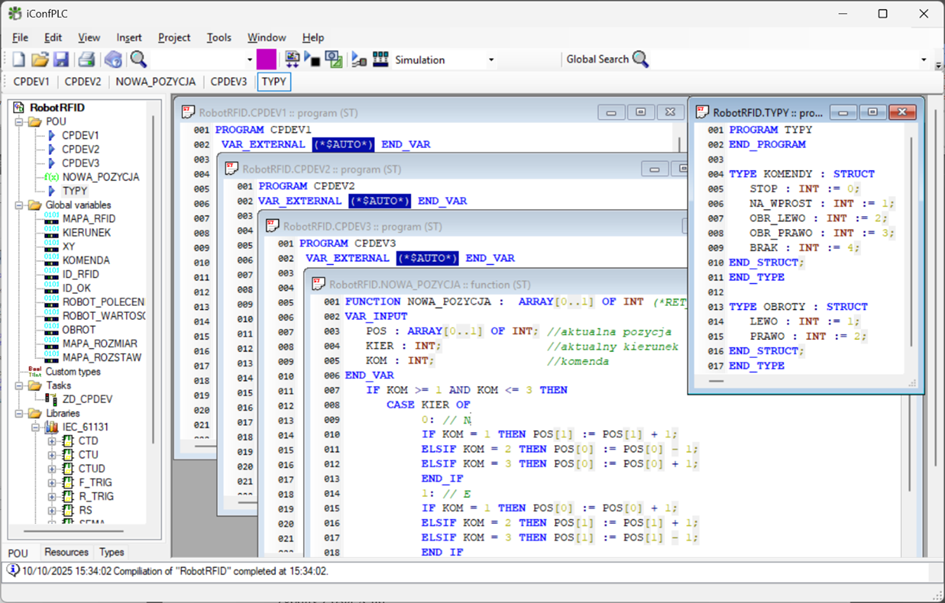
Task: Click the New file toolbar icon
Action: 18,60
